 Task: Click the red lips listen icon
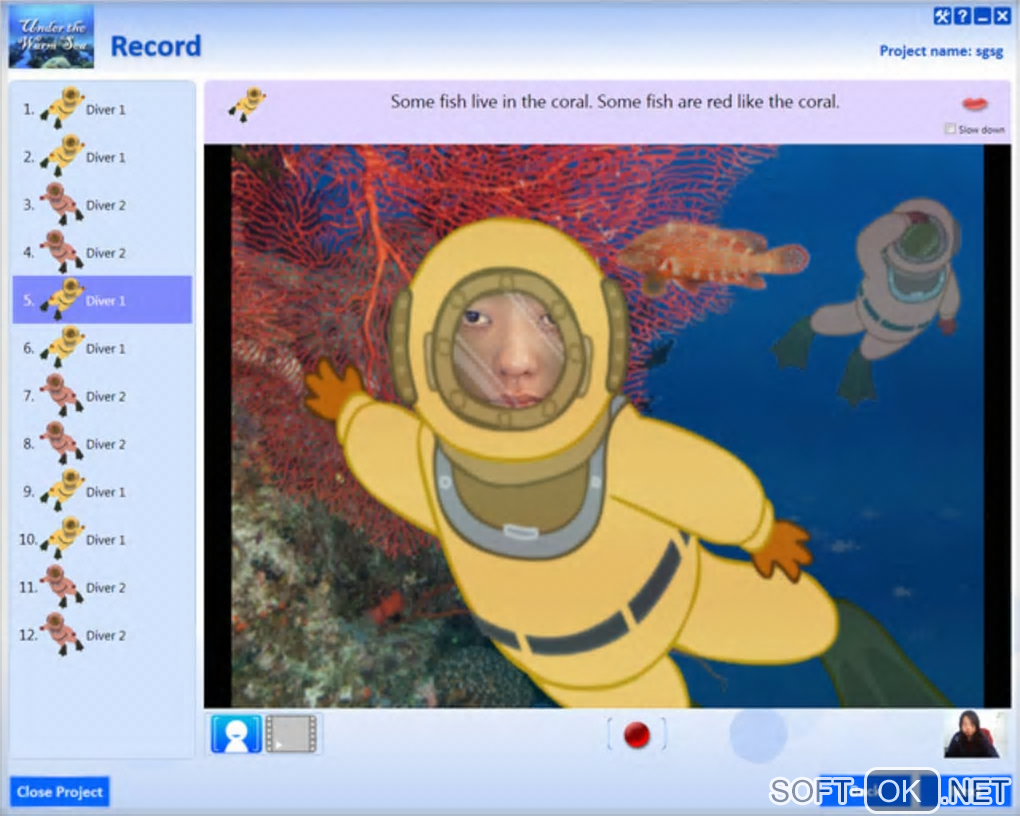975,103
